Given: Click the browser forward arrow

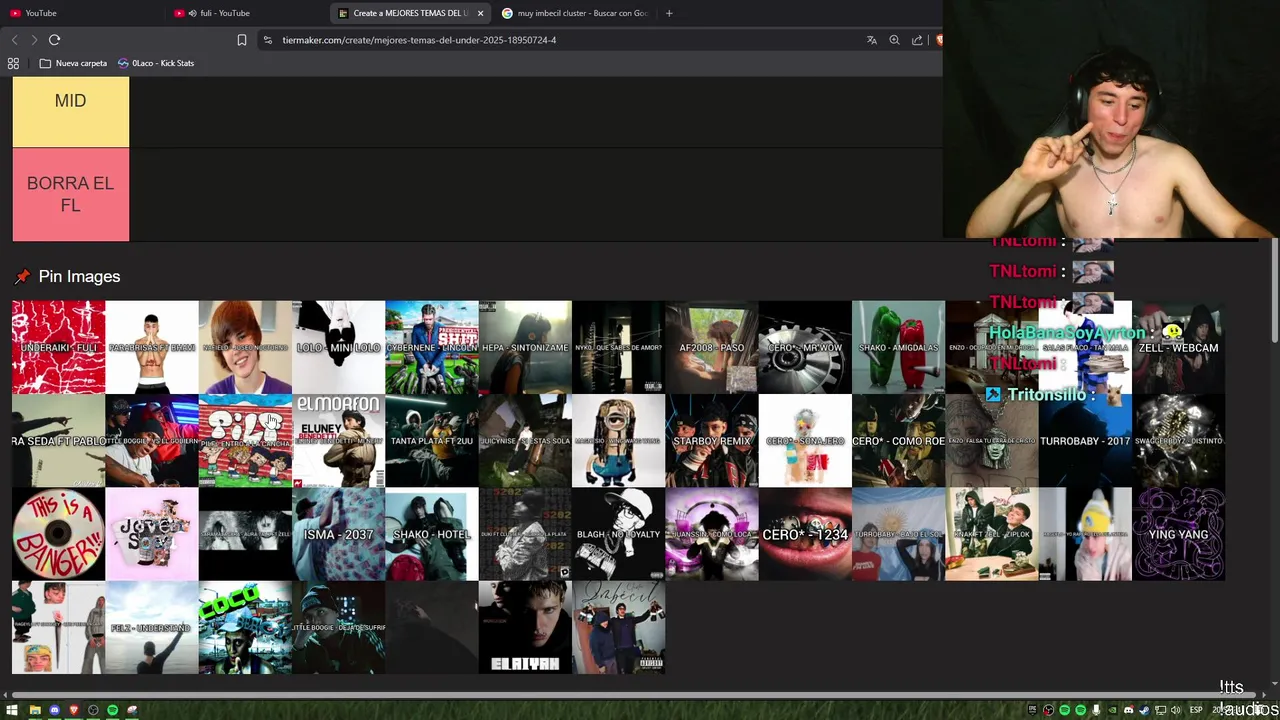Looking at the screenshot, I should [x=34, y=40].
